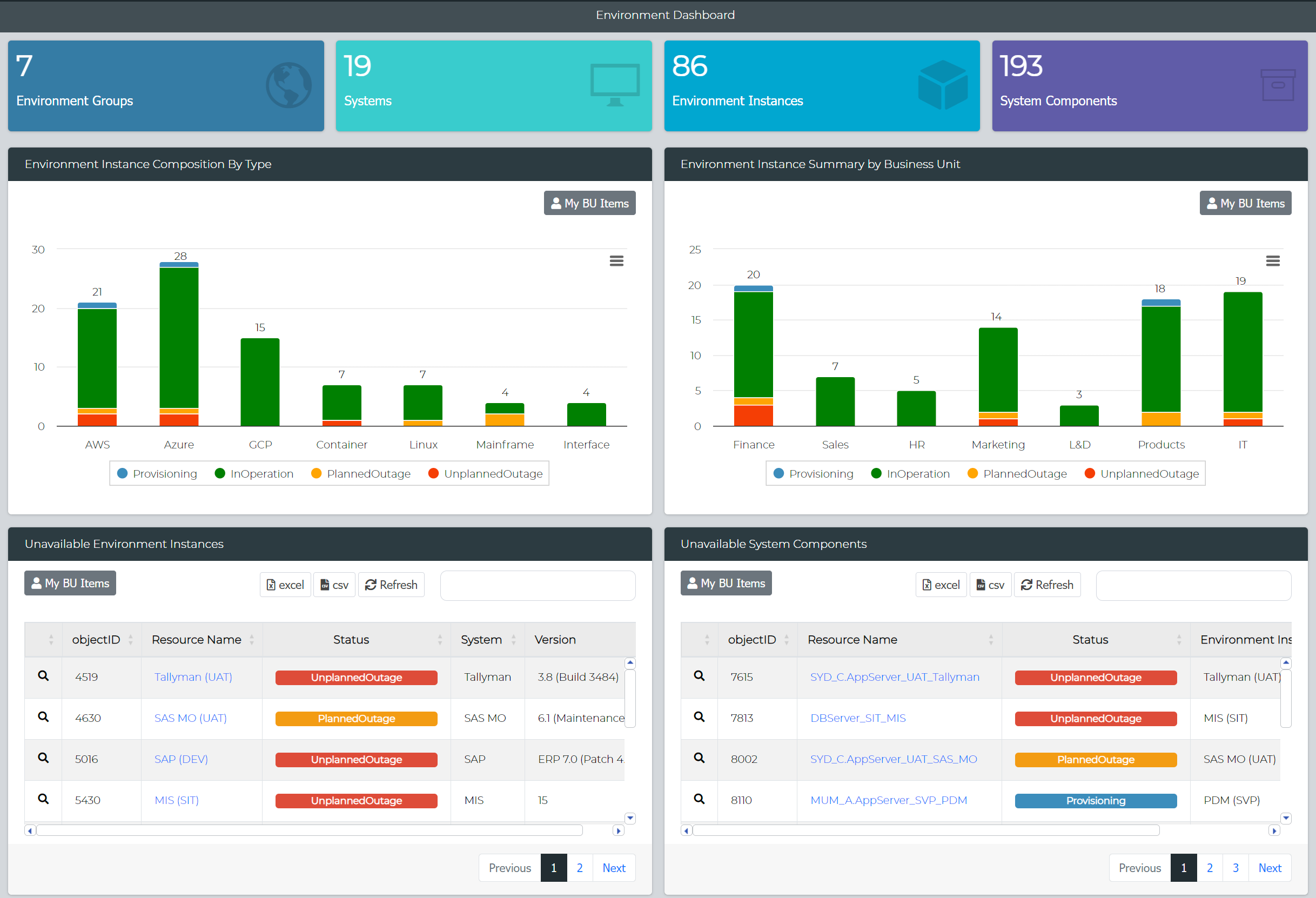1316x898 pixels.
Task: Toggle PlannedOutage series in Business Unit legend
Action: click(x=1017, y=474)
